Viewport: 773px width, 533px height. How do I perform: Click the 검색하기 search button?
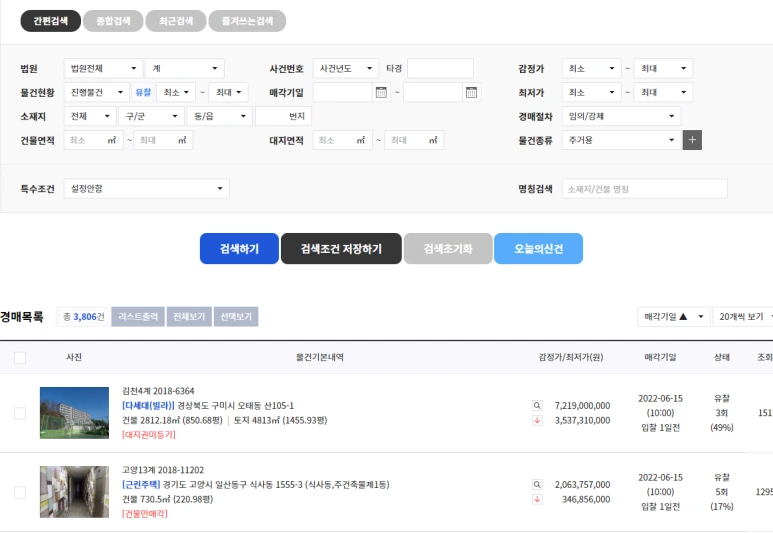tap(239, 249)
